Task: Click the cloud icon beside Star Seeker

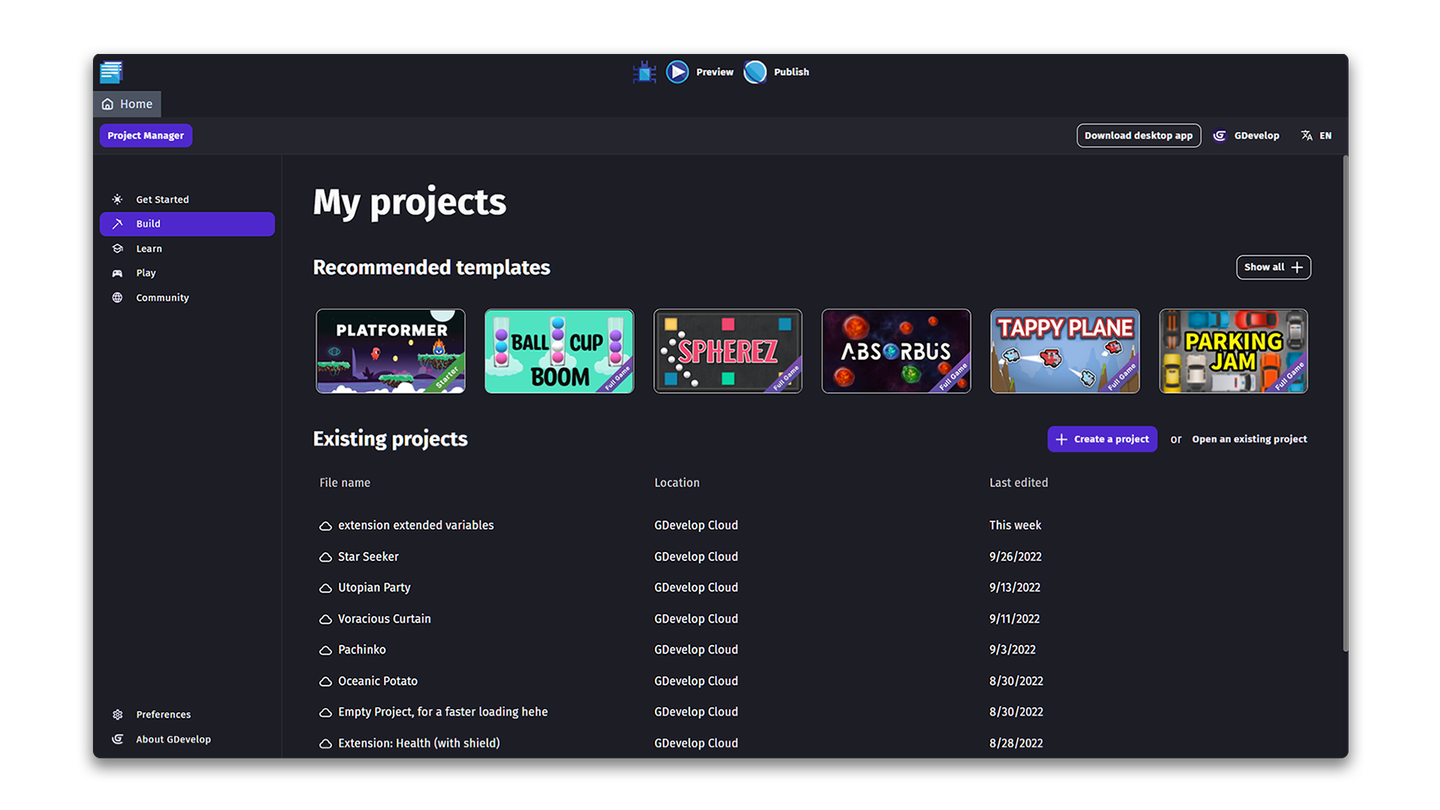Action: pos(325,557)
